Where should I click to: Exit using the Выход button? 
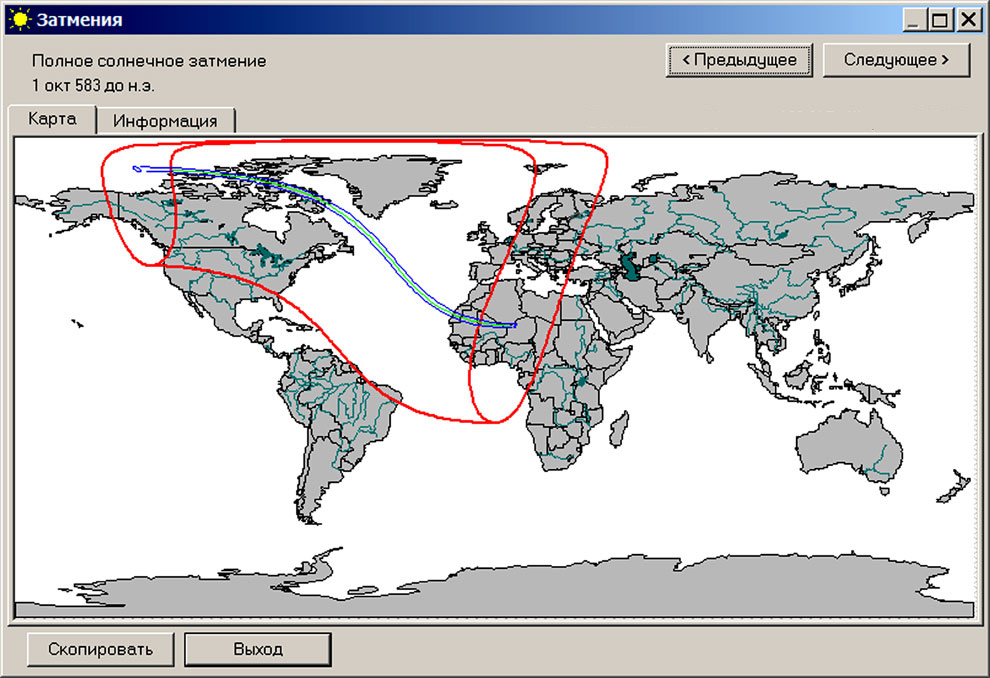pos(257,649)
